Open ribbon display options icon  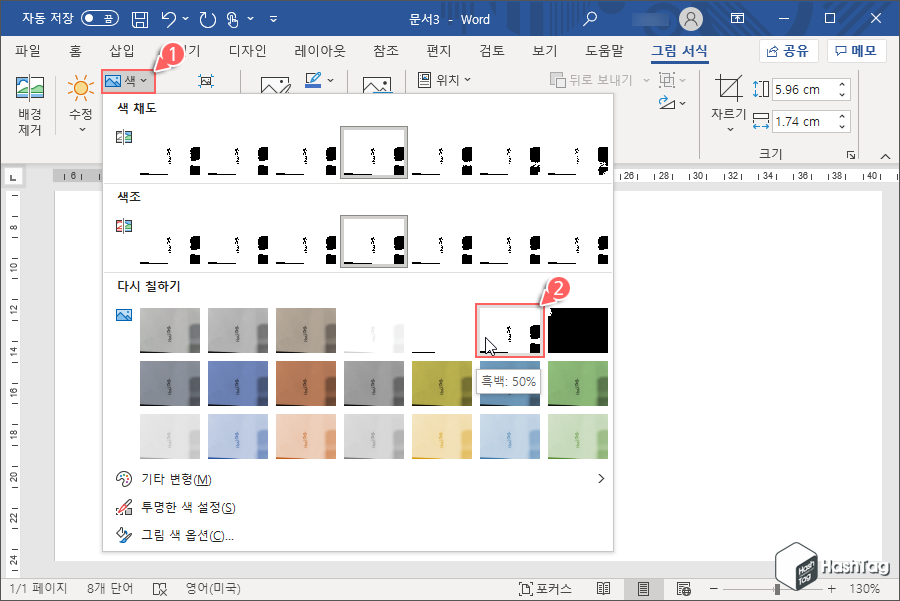[x=738, y=18]
